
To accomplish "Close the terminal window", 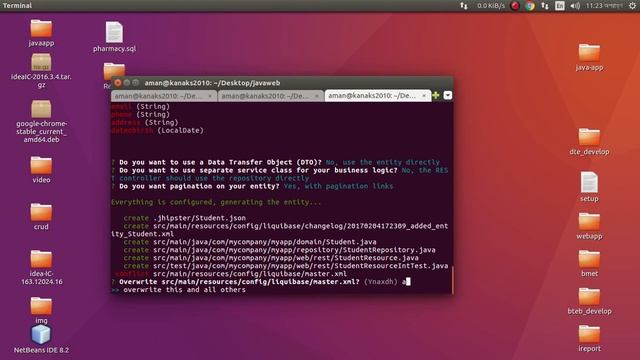I will (118, 83).
